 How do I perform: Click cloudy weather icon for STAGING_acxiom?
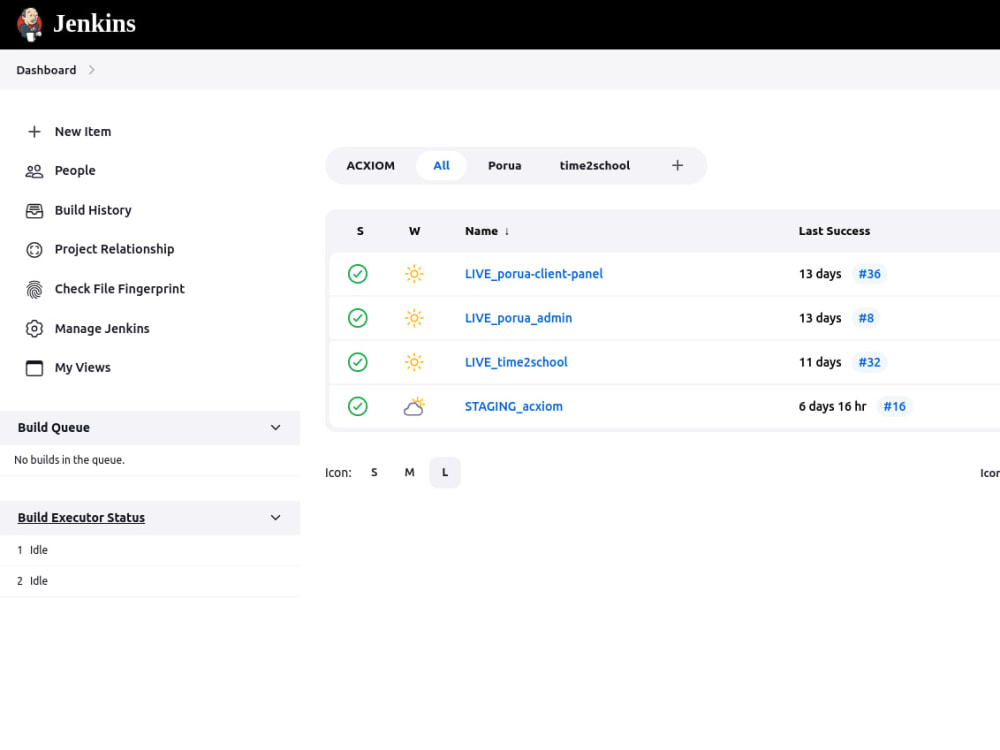click(415, 406)
